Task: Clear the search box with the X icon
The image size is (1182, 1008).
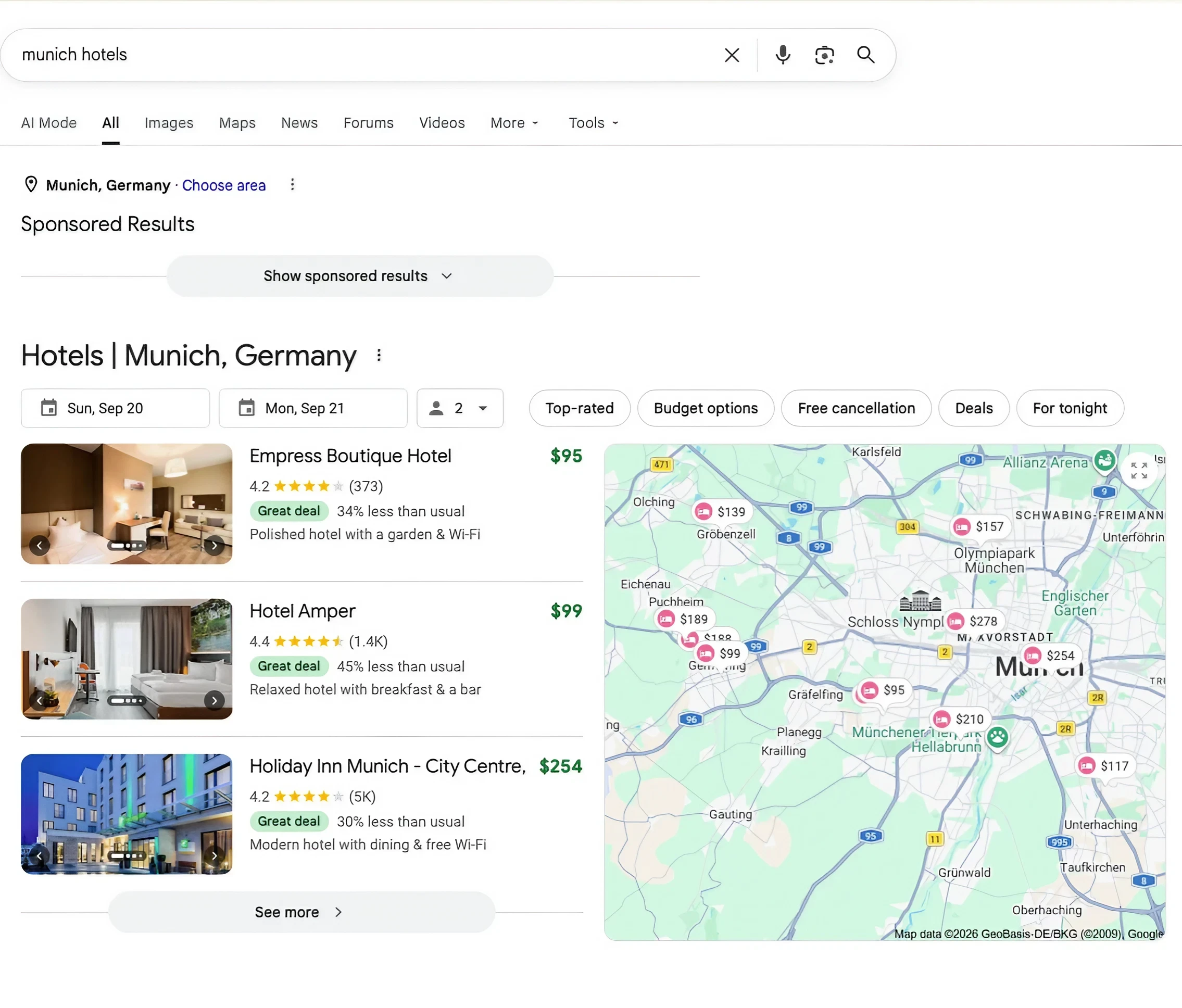Action: coord(732,55)
